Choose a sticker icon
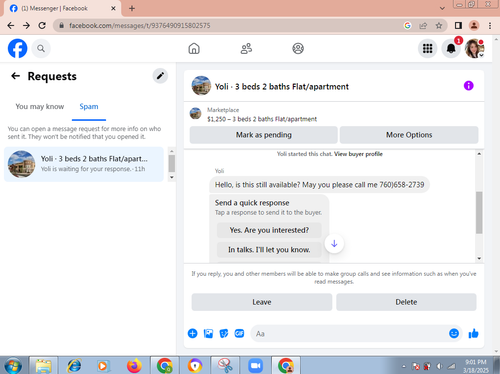 [224, 333]
